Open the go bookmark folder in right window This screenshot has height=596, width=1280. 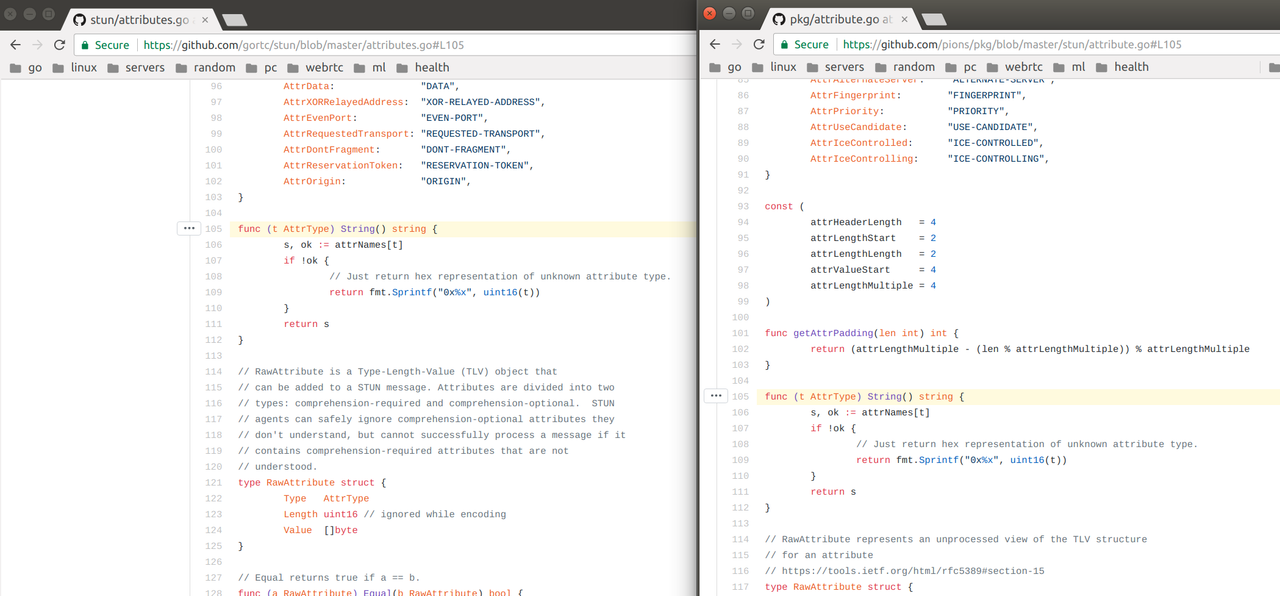point(726,67)
